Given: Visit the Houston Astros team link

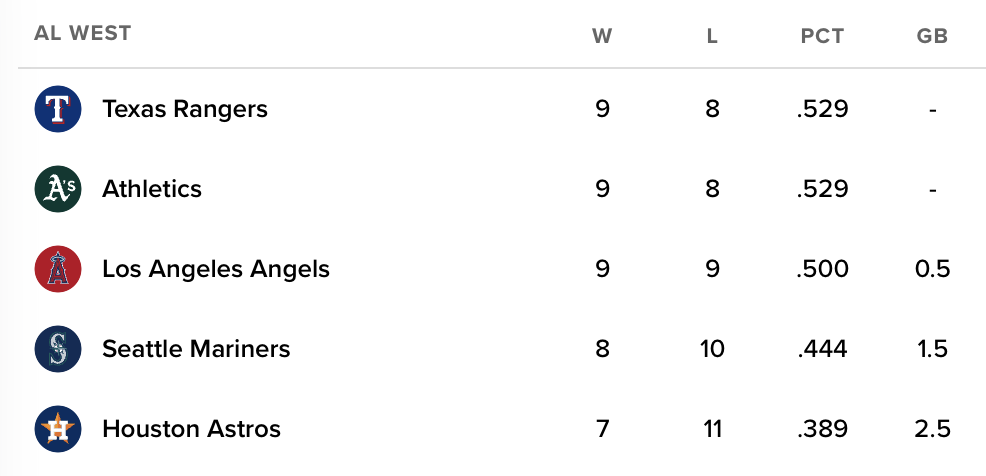Looking at the screenshot, I should (x=191, y=429).
